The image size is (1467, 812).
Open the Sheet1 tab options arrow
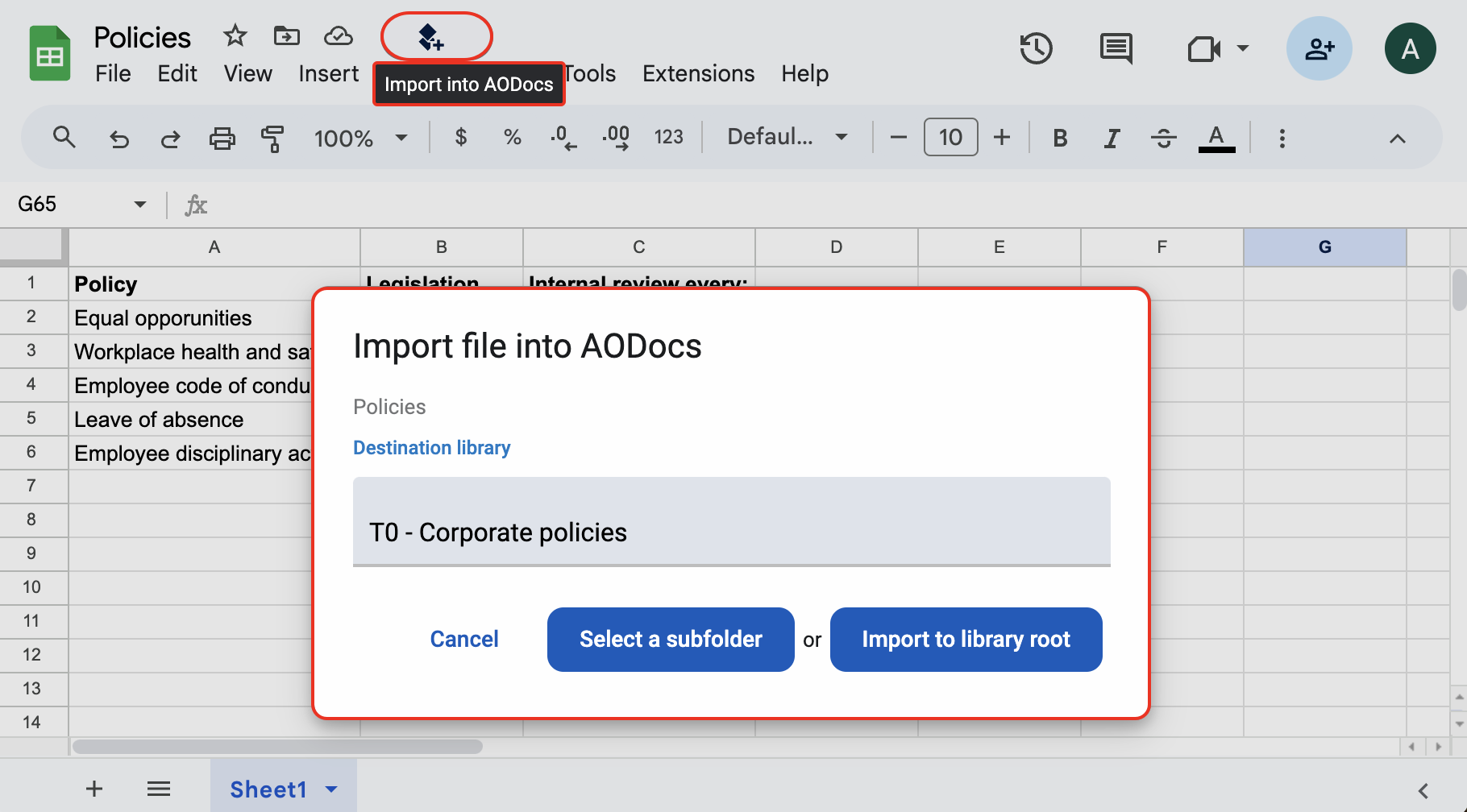click(331, 789)
